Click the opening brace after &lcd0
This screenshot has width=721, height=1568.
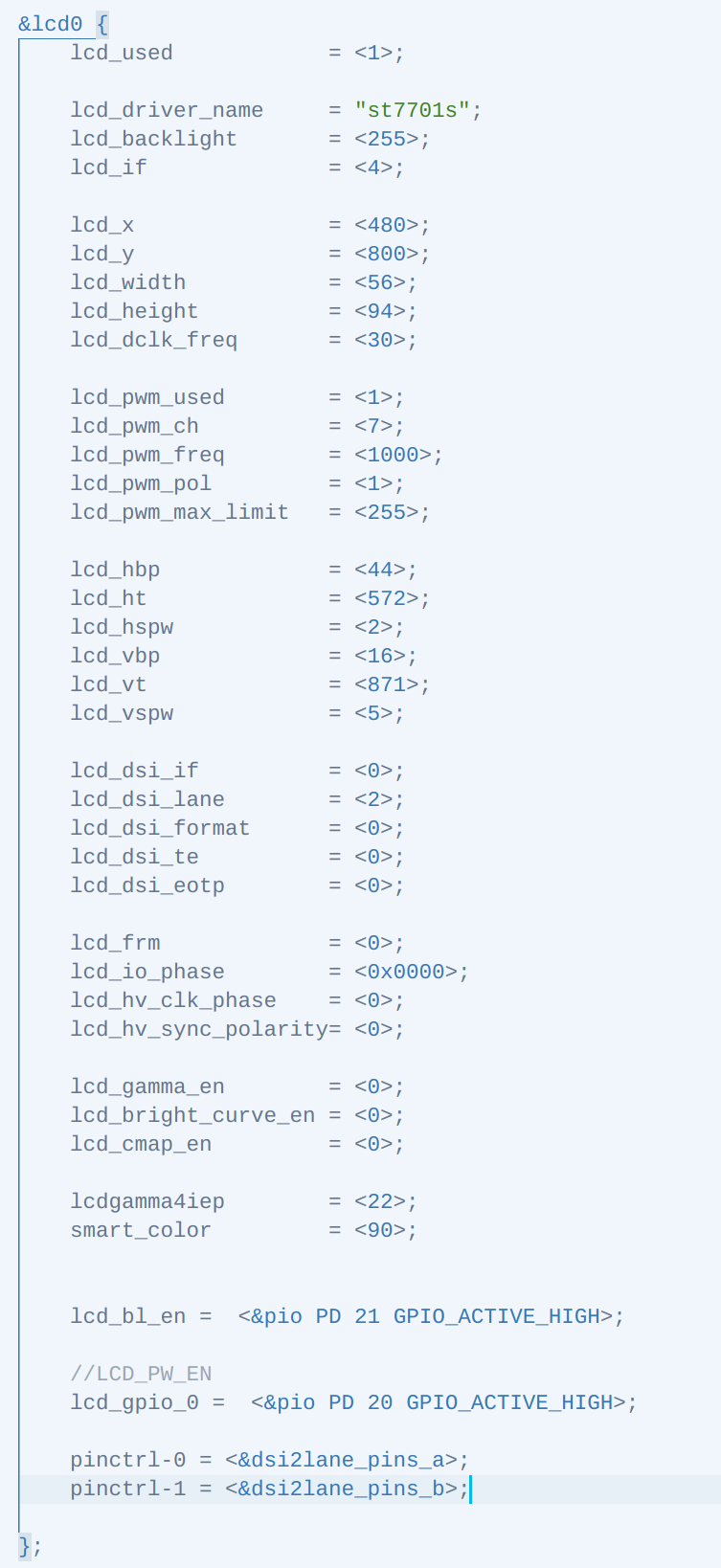click(x=102, y=24)
